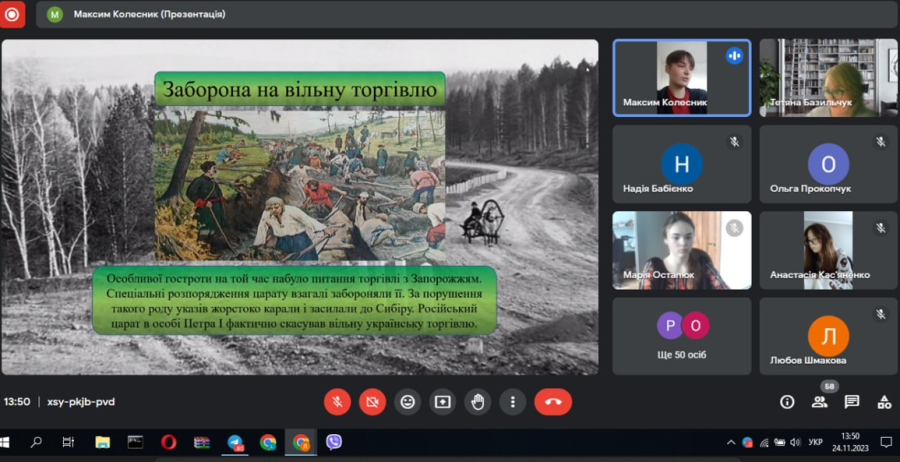Image resolution: width=900 pixels, height=462 pixels.
Task: Leave the call with red hang-up button
Action: pos(553,402)
